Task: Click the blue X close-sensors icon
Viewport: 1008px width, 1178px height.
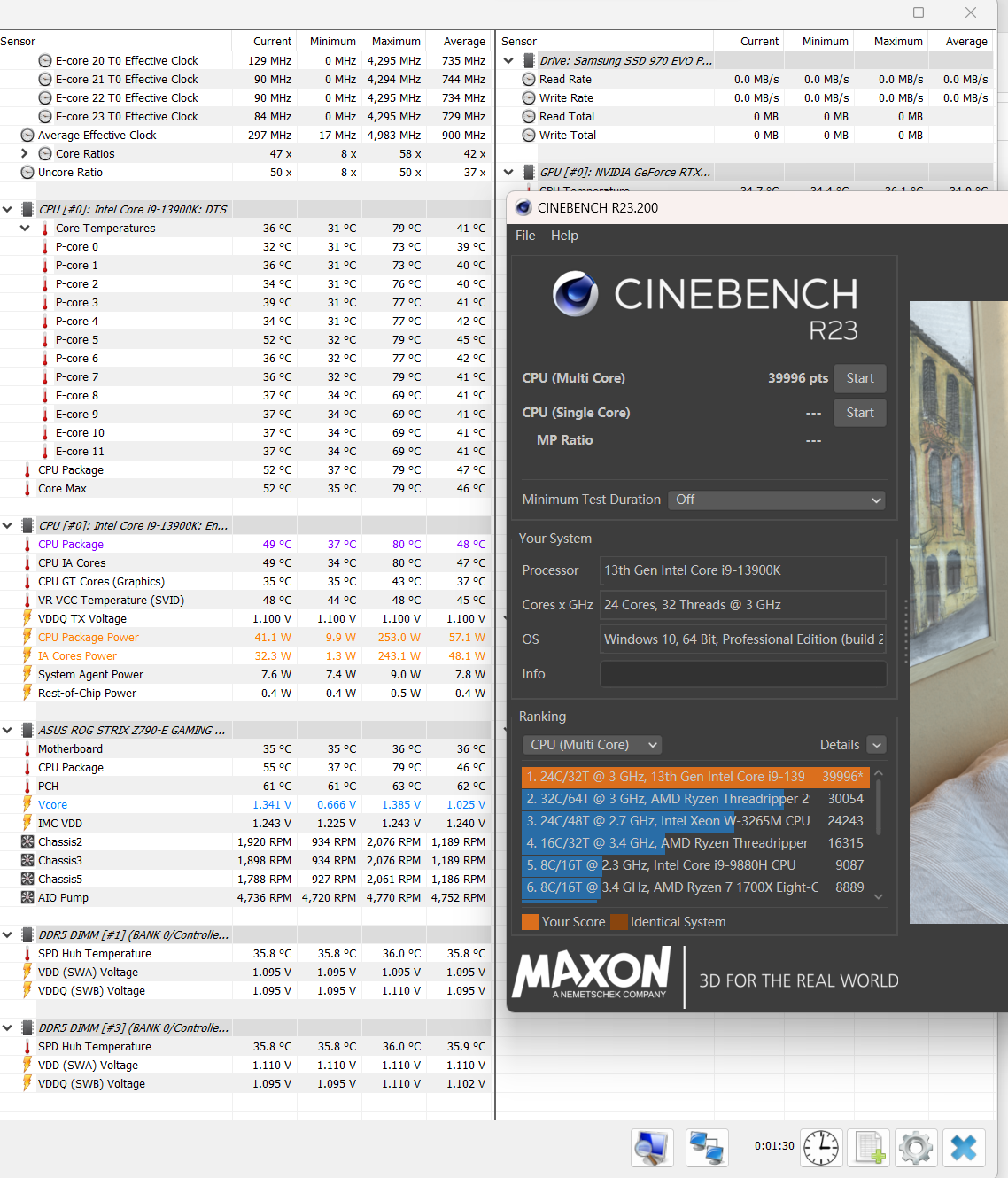Action: (964, 1148)
